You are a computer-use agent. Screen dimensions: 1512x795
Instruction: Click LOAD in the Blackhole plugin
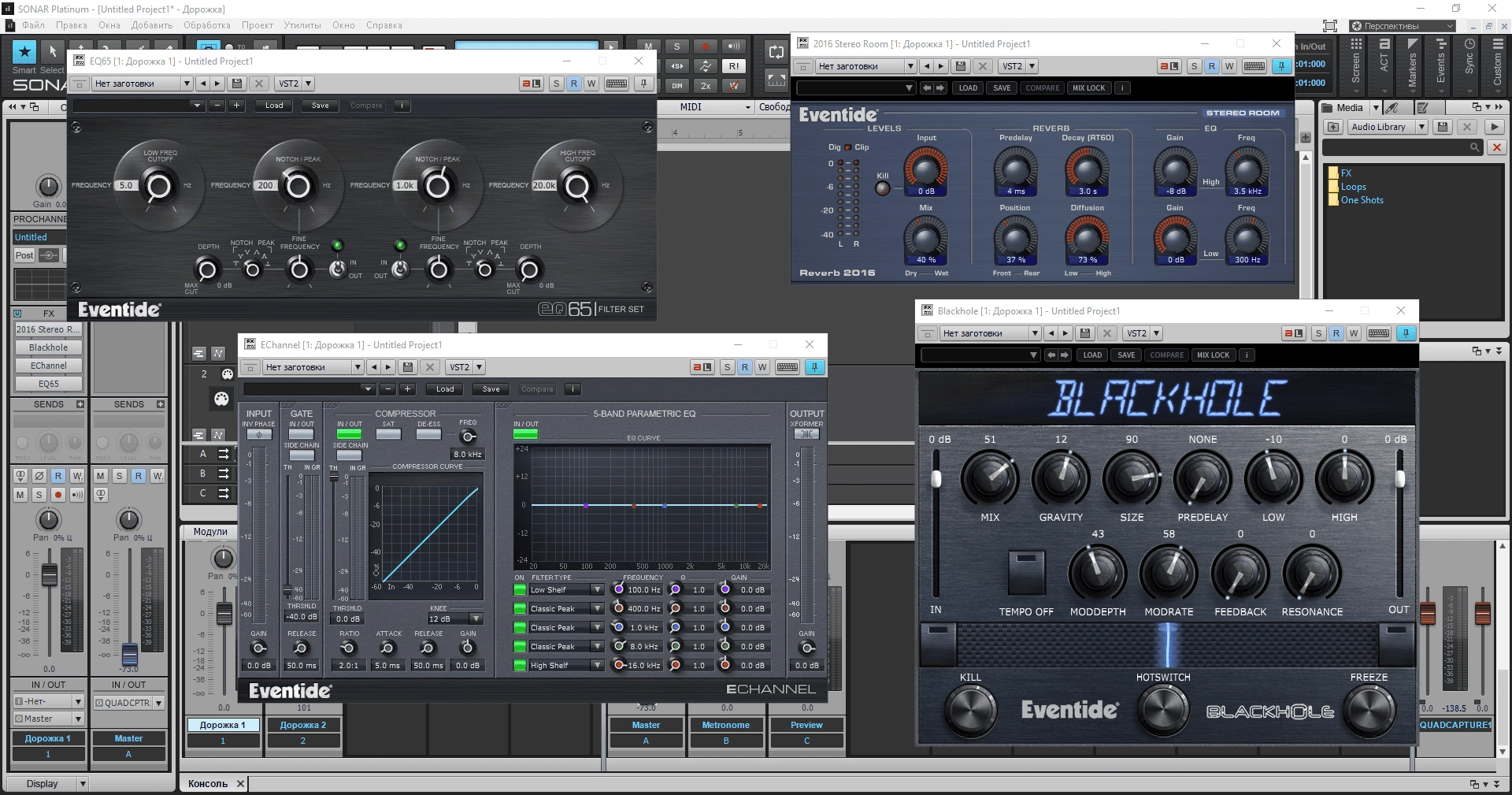point(1092,355)
